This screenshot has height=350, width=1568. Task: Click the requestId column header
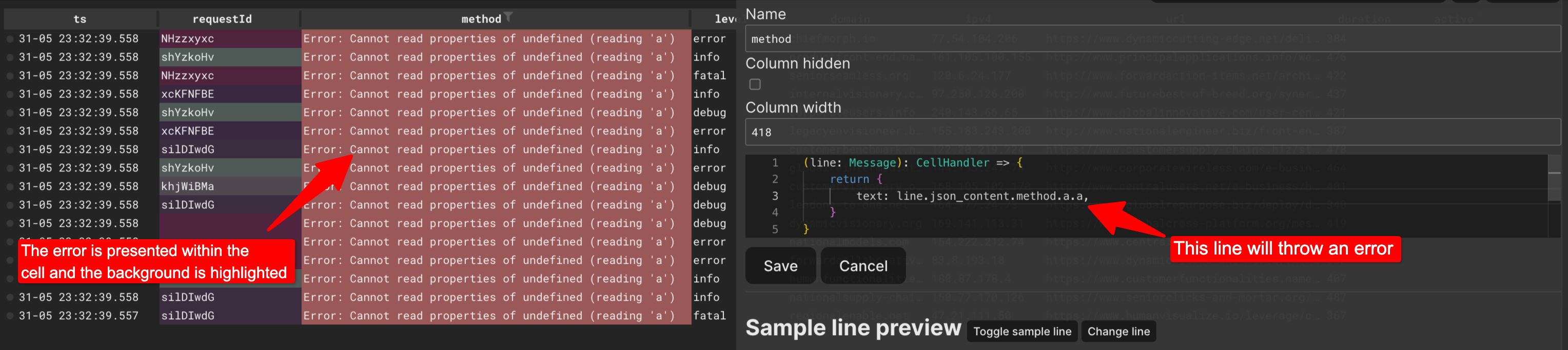[222, 19]
